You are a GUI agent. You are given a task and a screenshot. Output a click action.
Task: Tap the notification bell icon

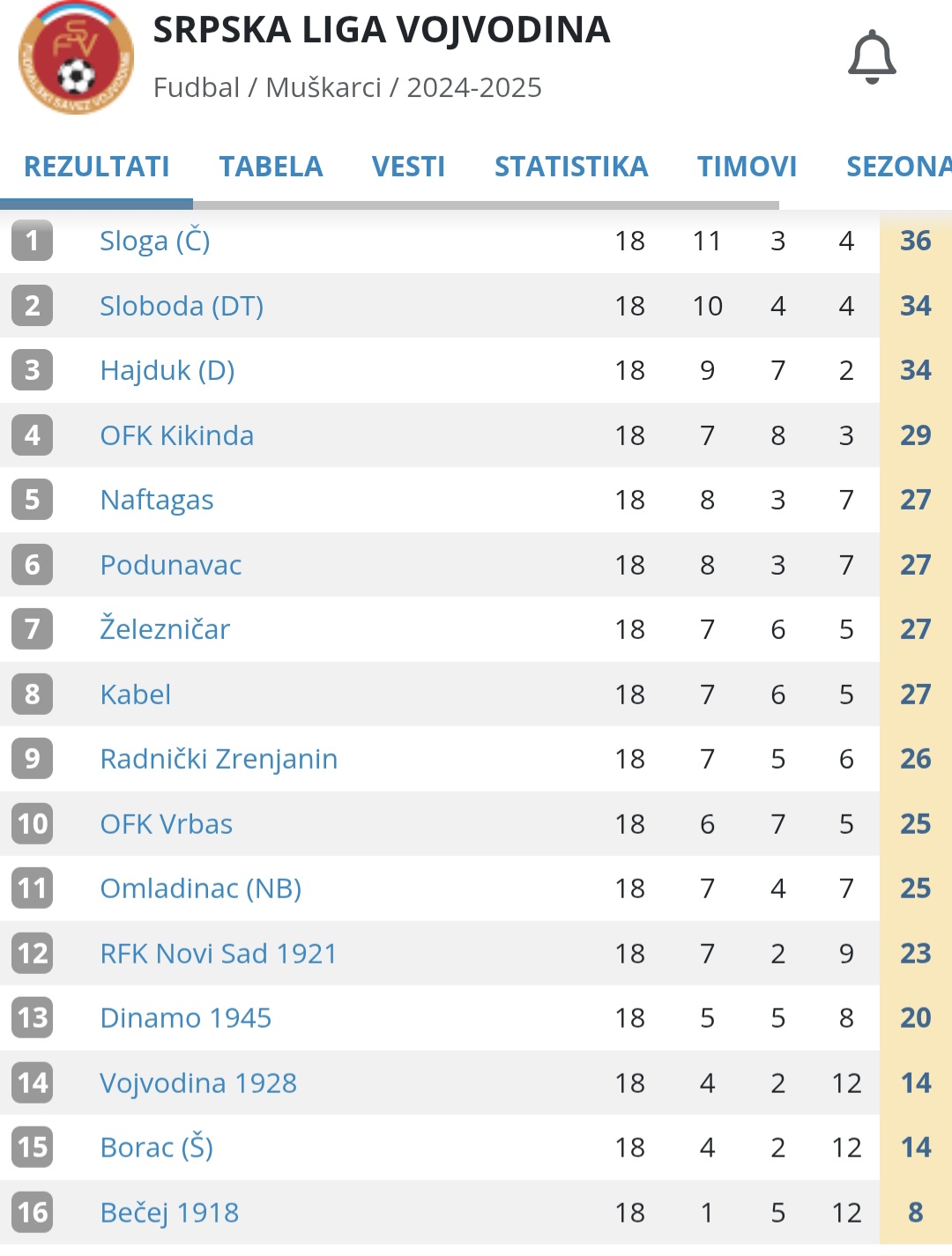tap(872, 57)
